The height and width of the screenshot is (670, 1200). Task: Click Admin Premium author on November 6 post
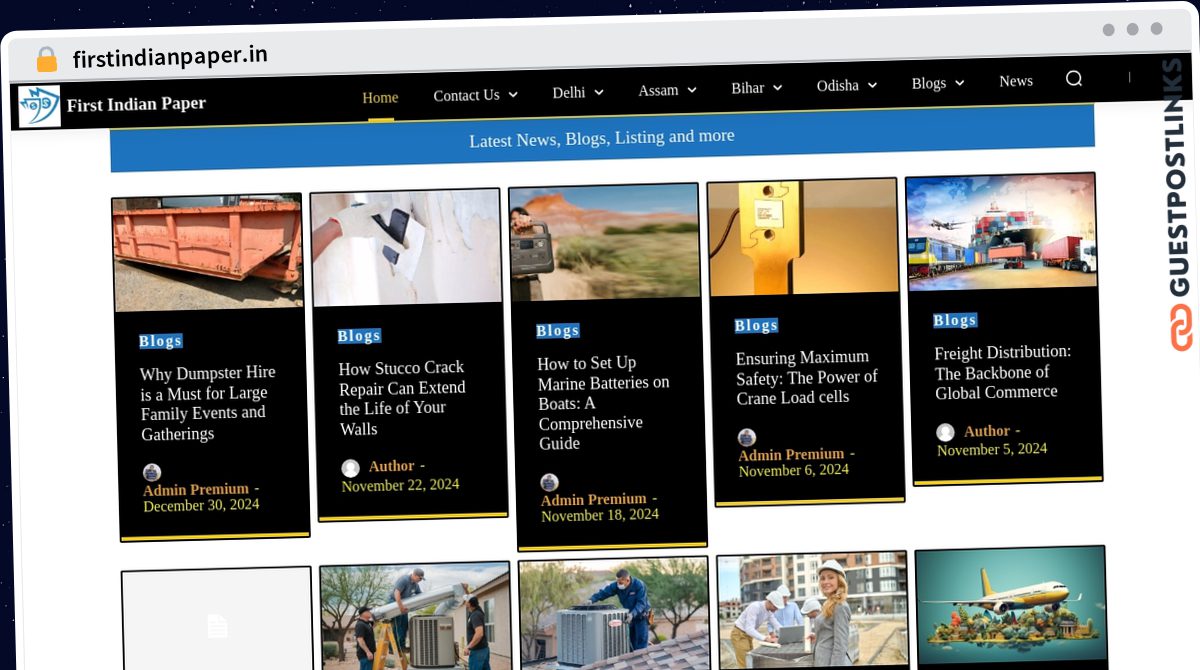(x=792, y=454)
